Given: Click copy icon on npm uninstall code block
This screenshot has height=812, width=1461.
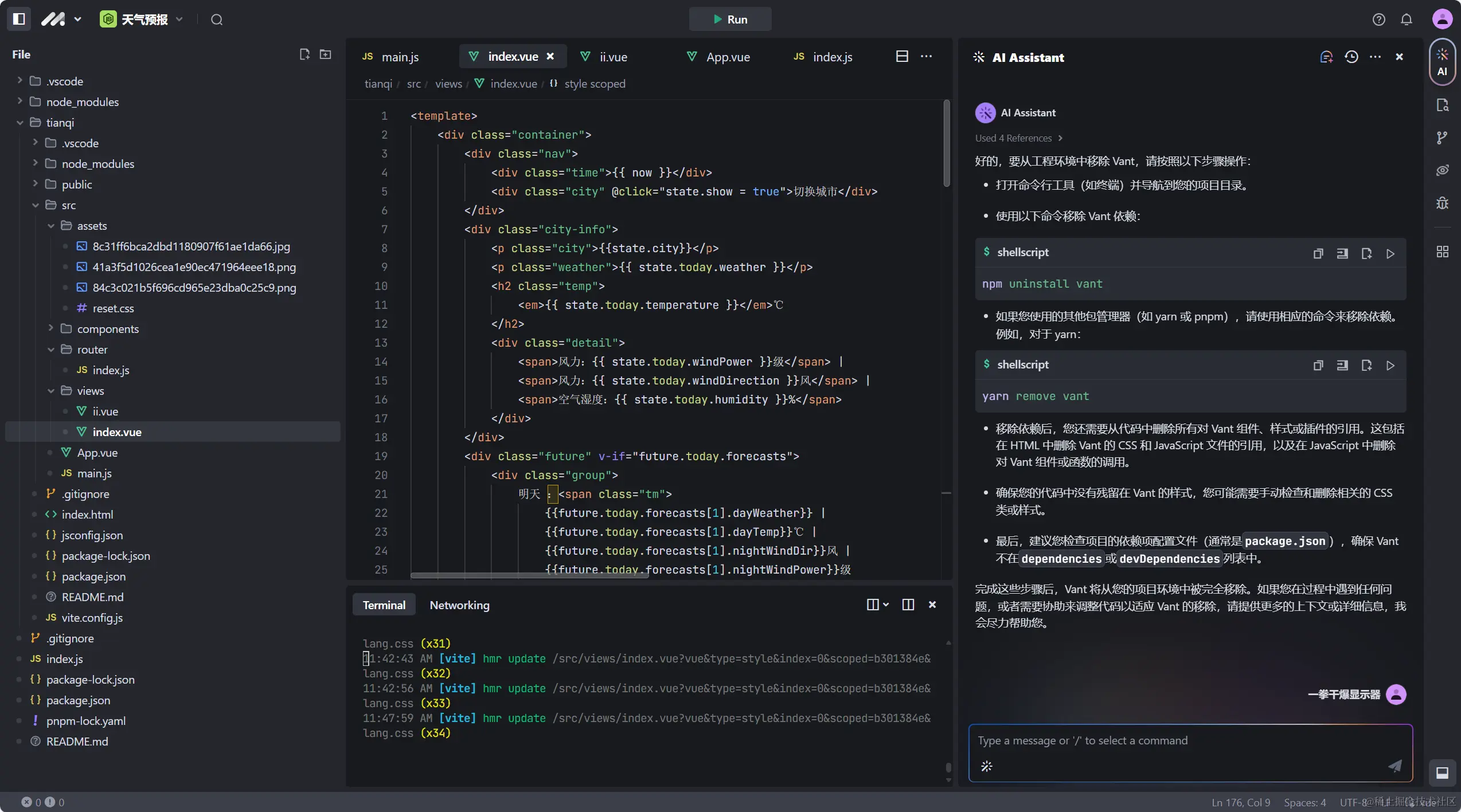Looking at the screenshot, I should click(x=1318, y=253).
